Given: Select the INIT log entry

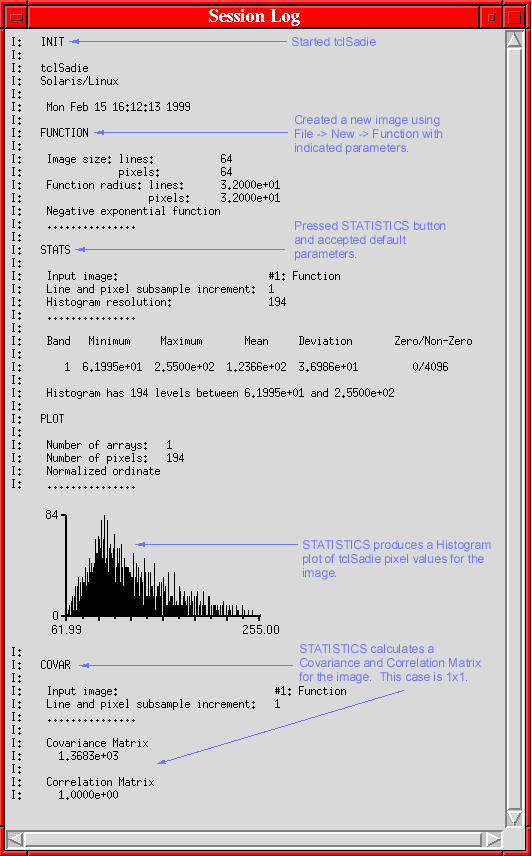Looking at the screenshot, I should (52, 42).
